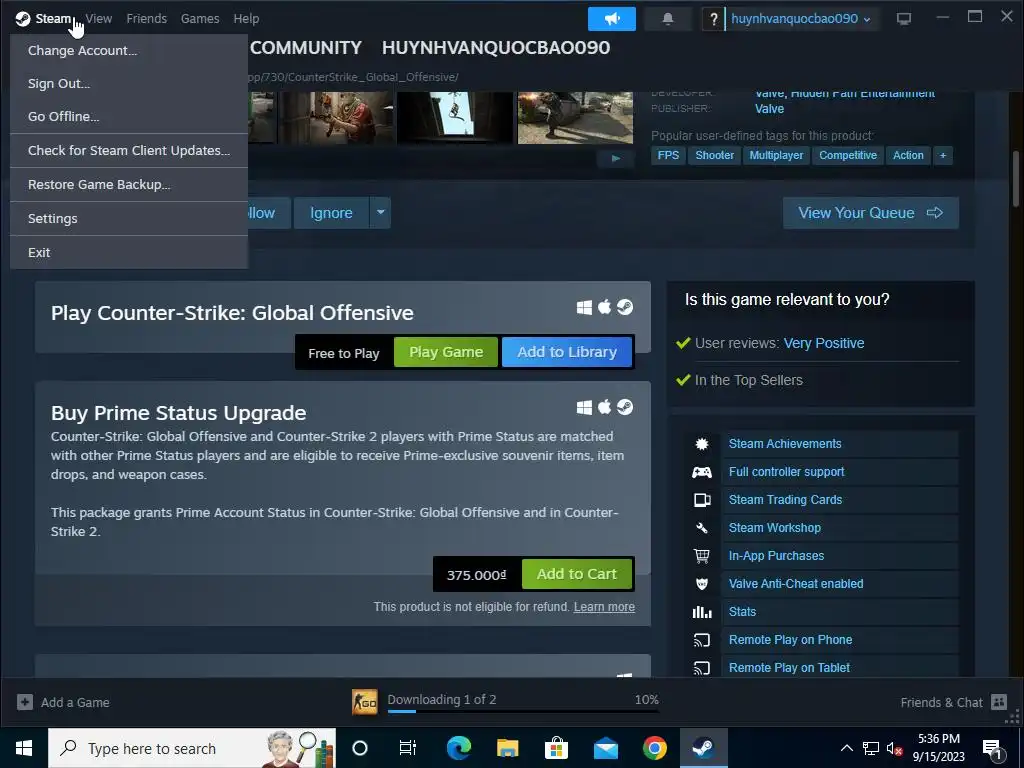Click the Add a Game plus icon
Screen dimensions: 1024x768
coord(25,702)
